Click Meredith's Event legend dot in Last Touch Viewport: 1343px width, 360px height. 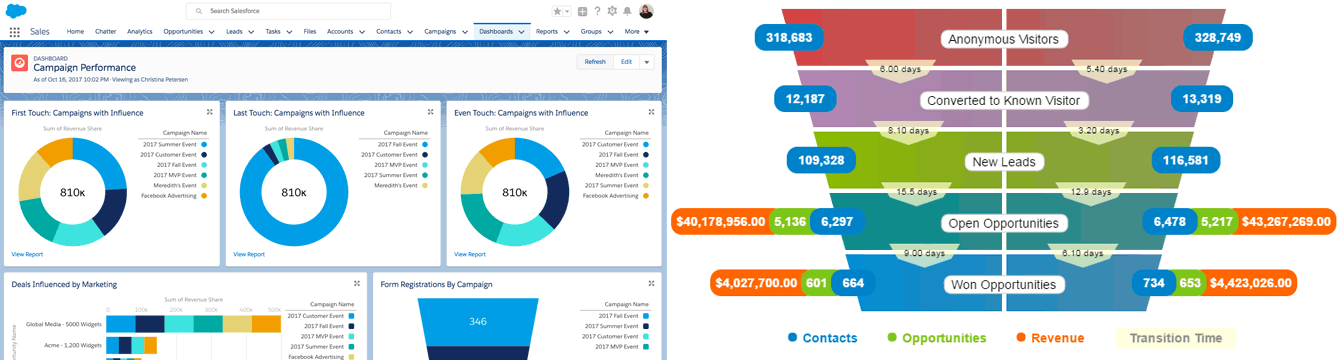pos(424,185)
